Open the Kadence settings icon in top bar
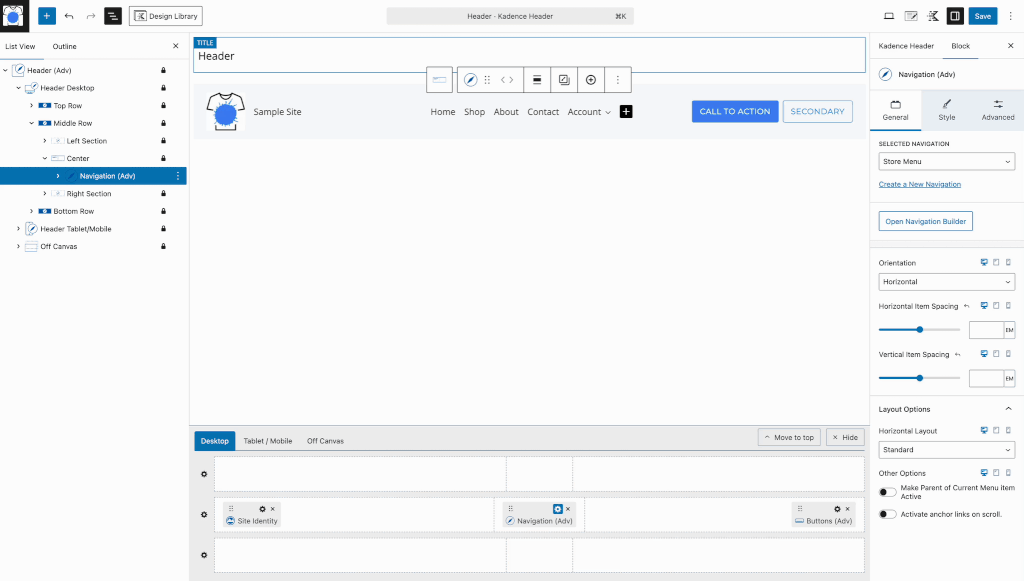 click(x=933, y=16)
